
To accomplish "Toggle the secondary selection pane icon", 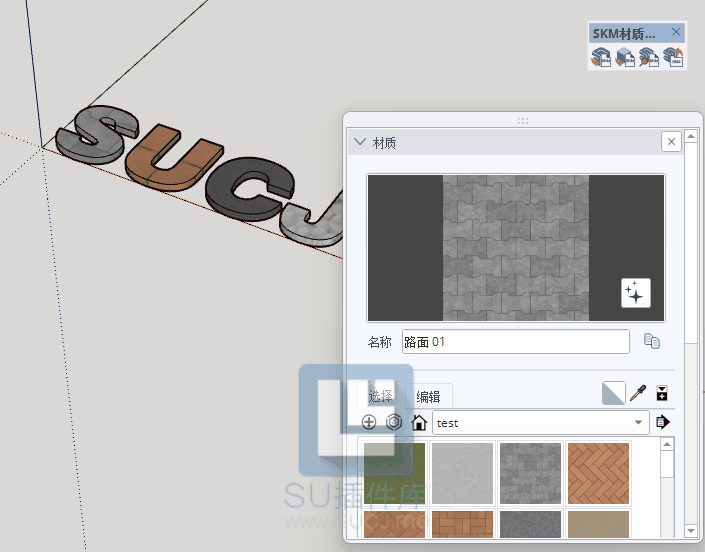I will [662, 394].
